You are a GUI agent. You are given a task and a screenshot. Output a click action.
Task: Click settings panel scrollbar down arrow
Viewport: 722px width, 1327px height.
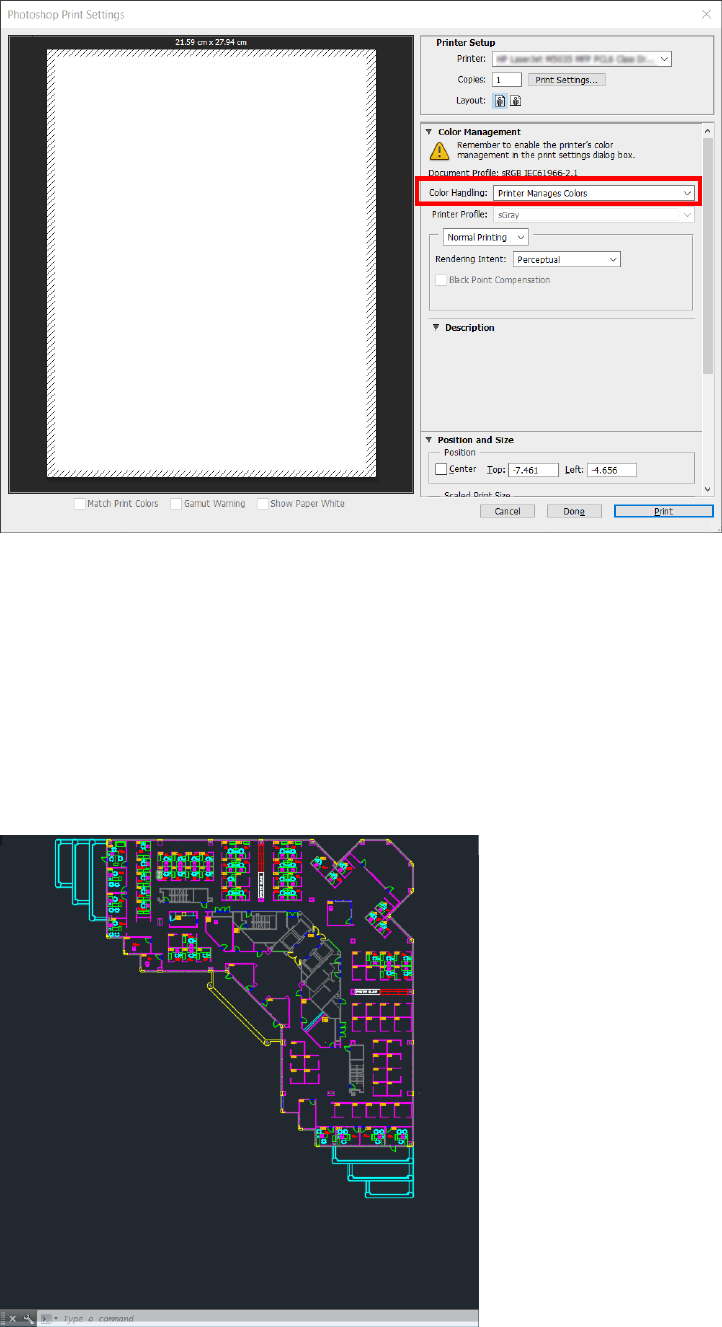click(x=708, y=489)
